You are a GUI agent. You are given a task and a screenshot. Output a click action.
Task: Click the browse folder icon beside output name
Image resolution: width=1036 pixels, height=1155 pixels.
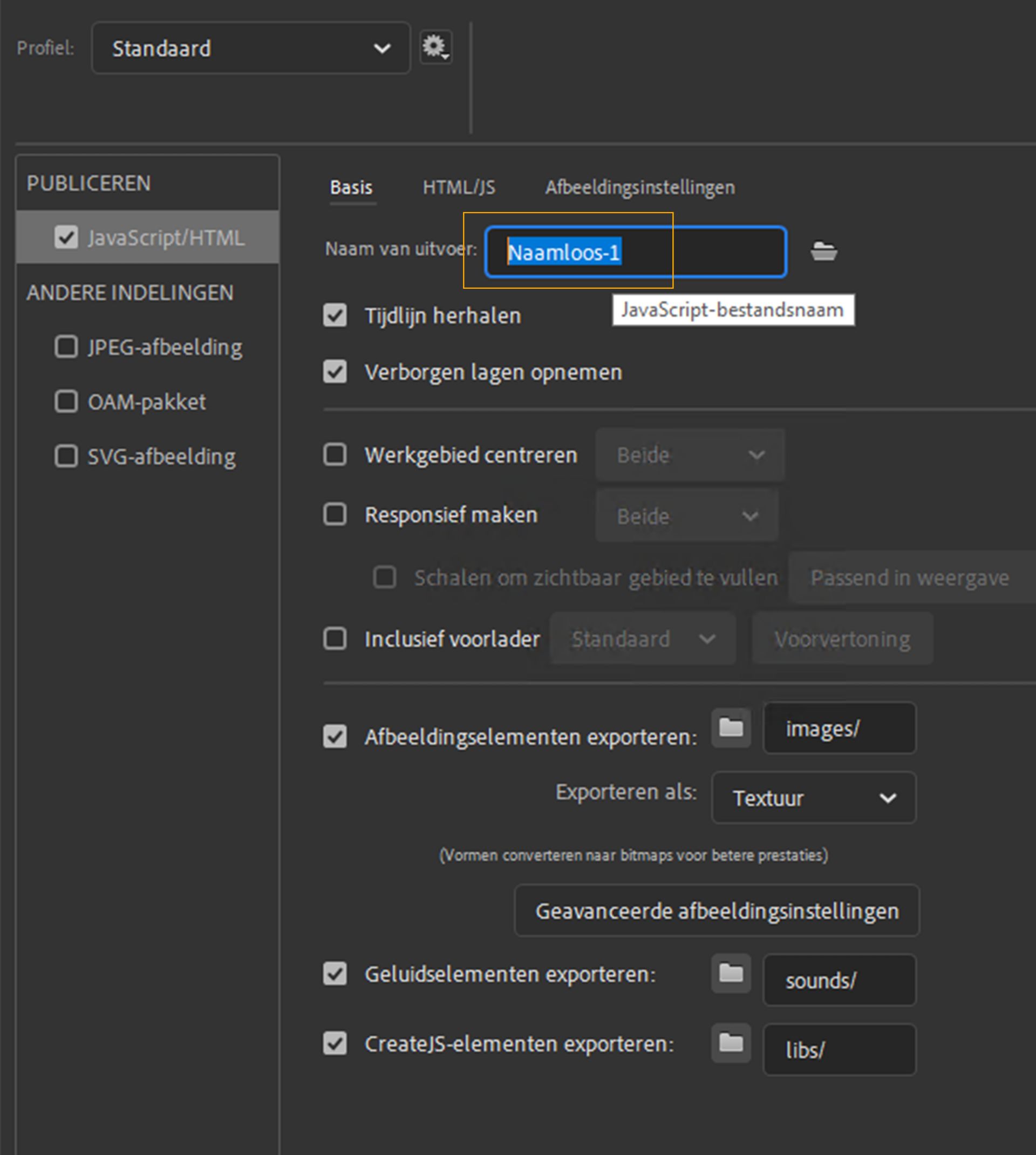click(x=823, y=251)
